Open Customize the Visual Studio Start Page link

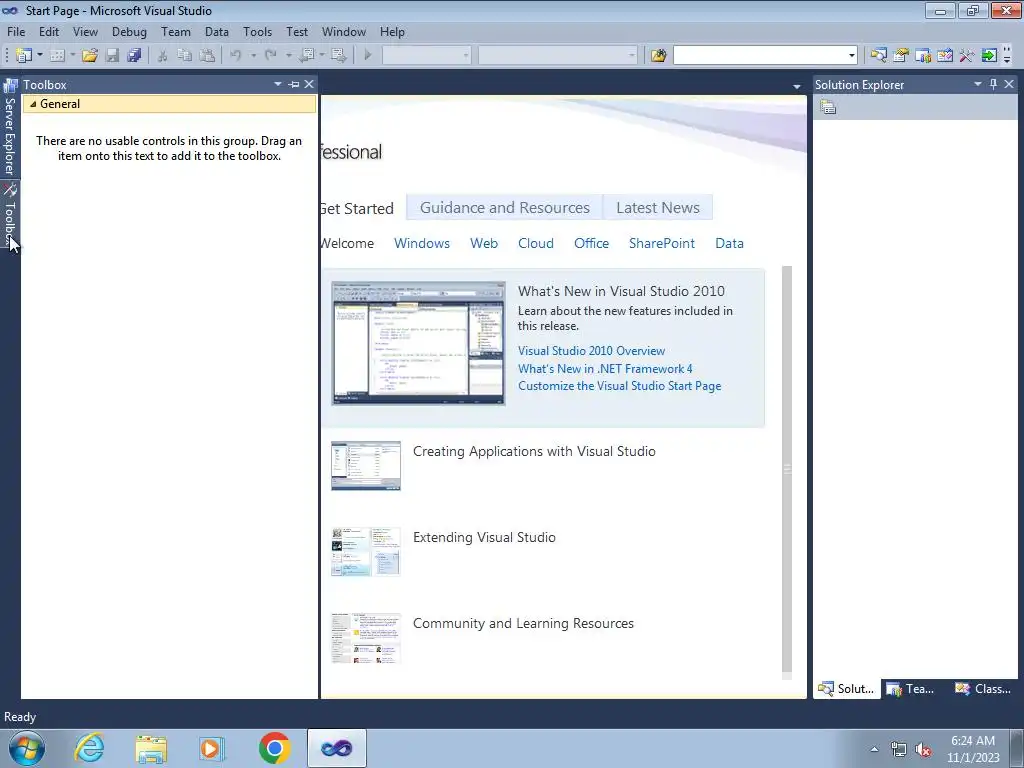point(620,386)
